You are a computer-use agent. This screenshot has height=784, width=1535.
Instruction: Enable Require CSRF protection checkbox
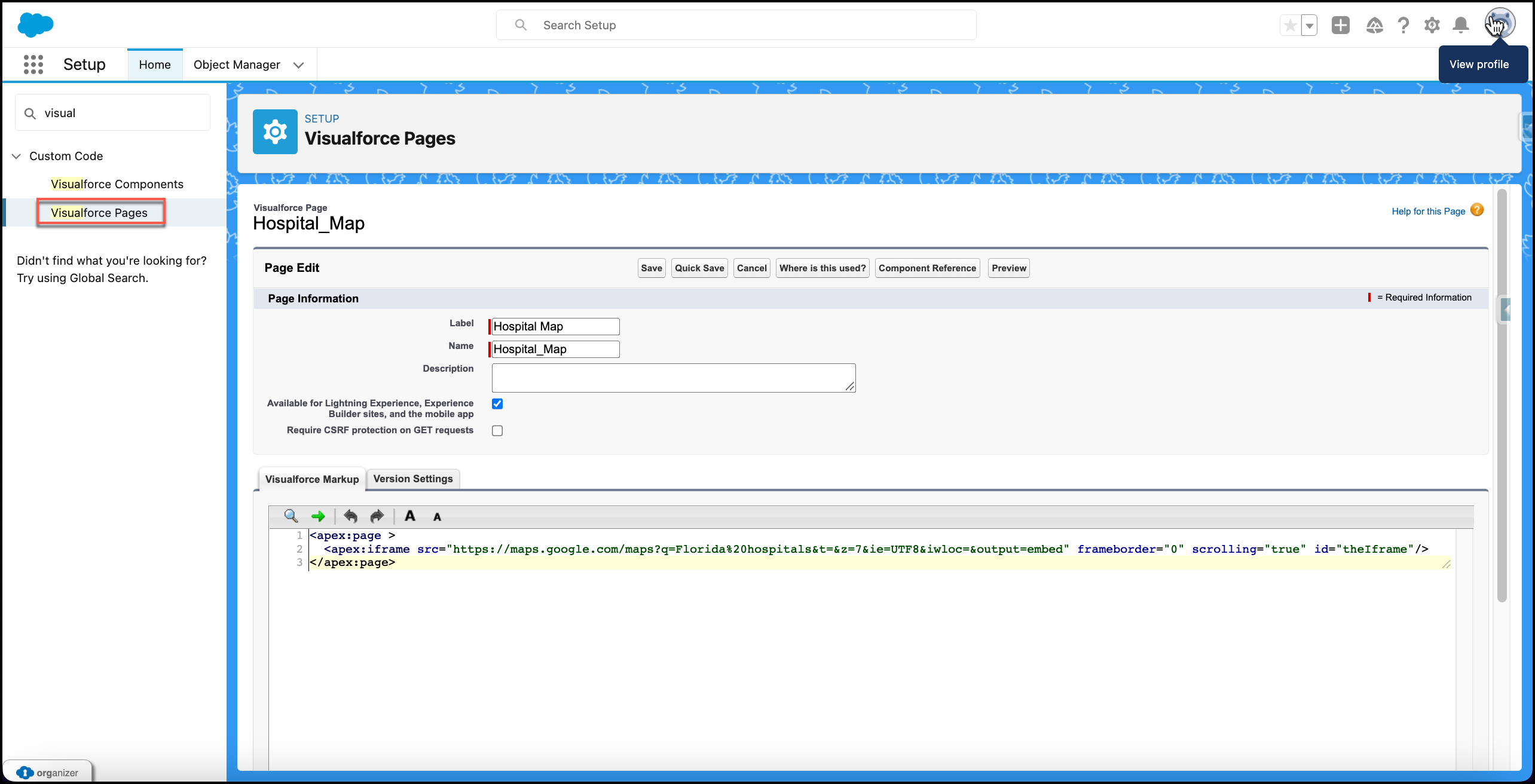pyautogui.click(x=497, y=431)
